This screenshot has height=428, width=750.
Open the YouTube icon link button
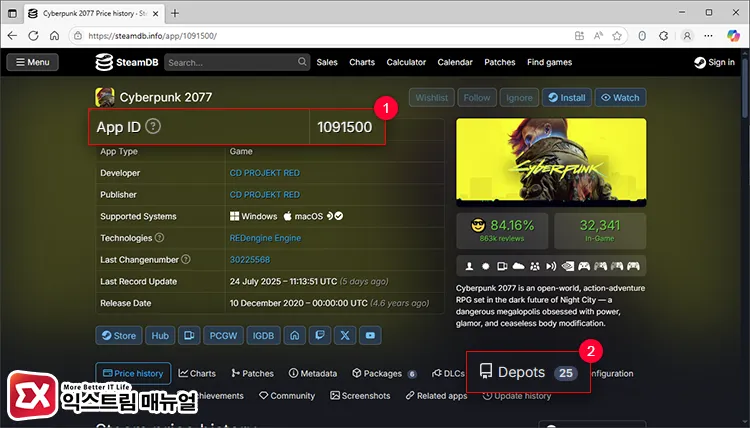[x=370, y=336]
